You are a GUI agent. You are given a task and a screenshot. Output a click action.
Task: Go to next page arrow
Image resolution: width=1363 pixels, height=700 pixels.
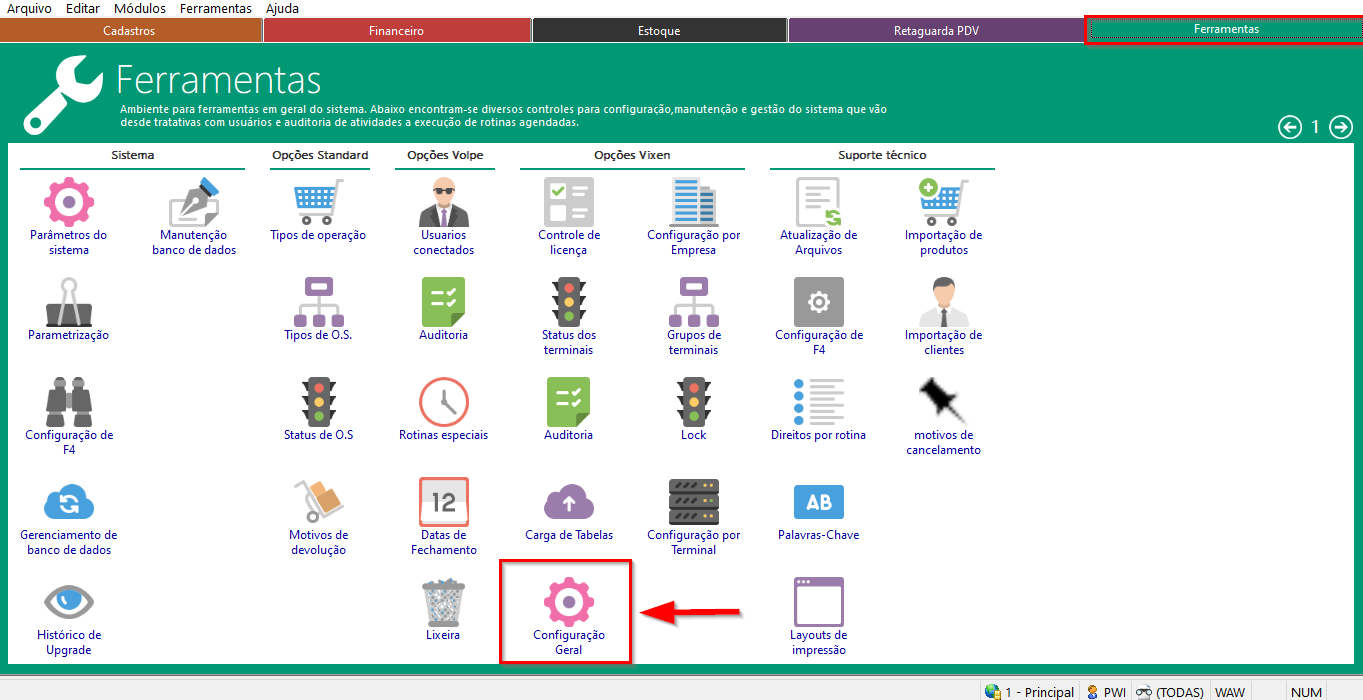1340,127
